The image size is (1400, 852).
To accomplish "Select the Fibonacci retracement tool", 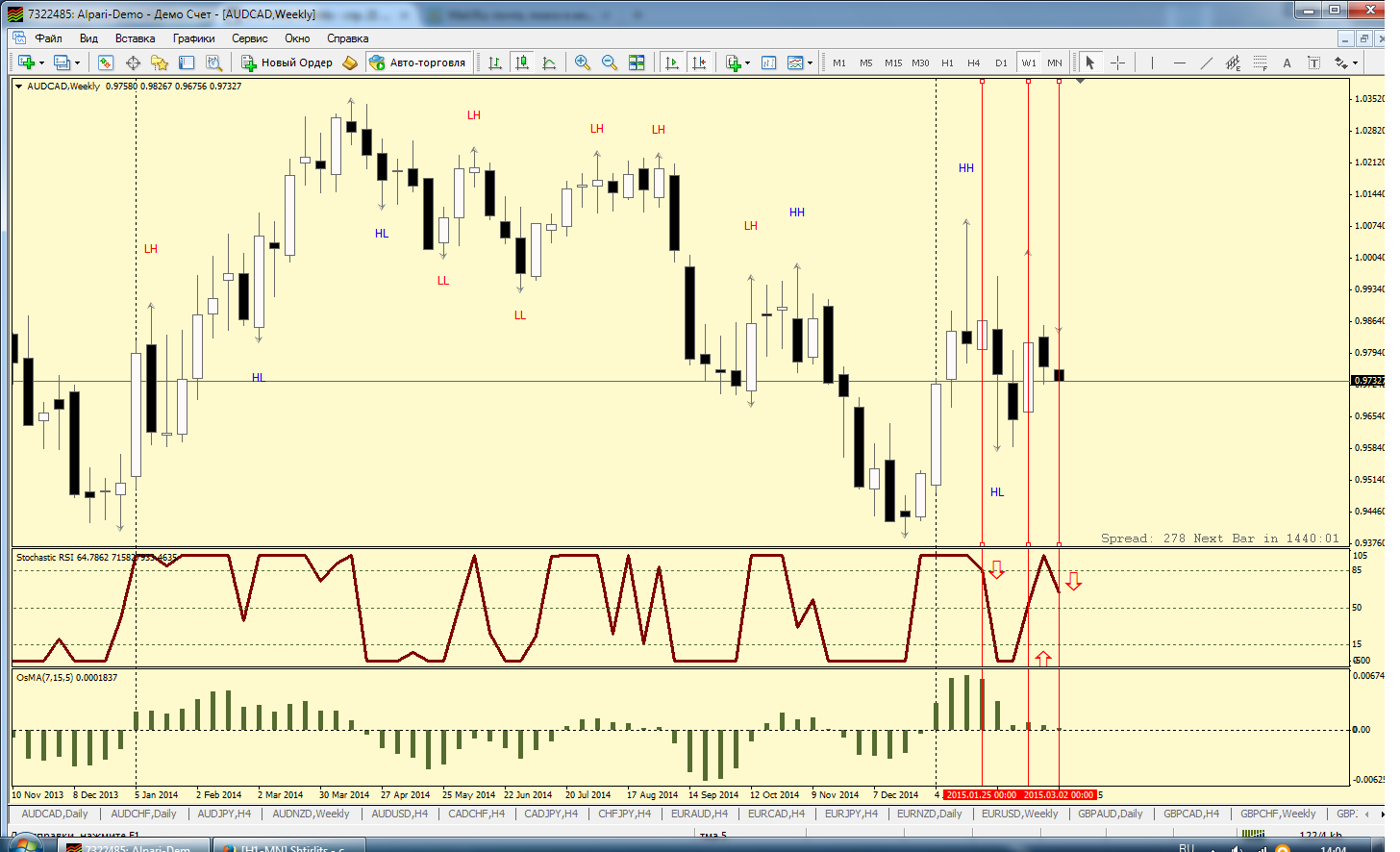I will (x=1260, y=63).
